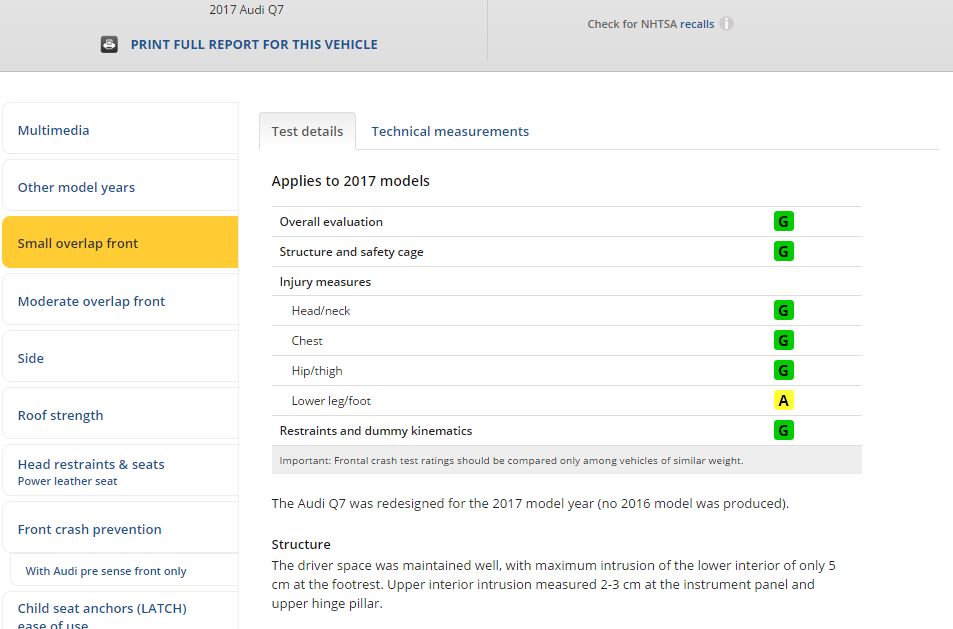The height and width of the screenshot is (629, 953).
Task: Click the Structure and safety cage G badge
Action: pos(783,251)
